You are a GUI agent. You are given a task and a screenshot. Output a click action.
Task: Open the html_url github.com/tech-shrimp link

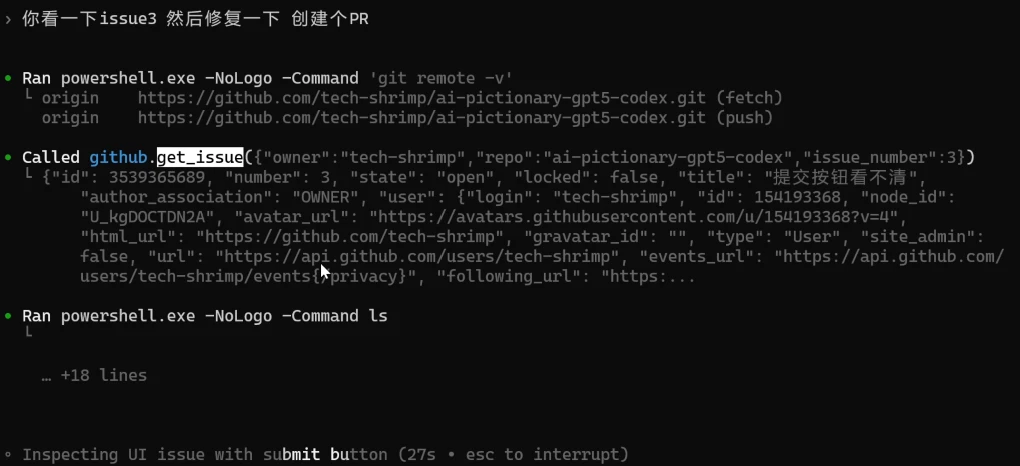click(351, 237)
